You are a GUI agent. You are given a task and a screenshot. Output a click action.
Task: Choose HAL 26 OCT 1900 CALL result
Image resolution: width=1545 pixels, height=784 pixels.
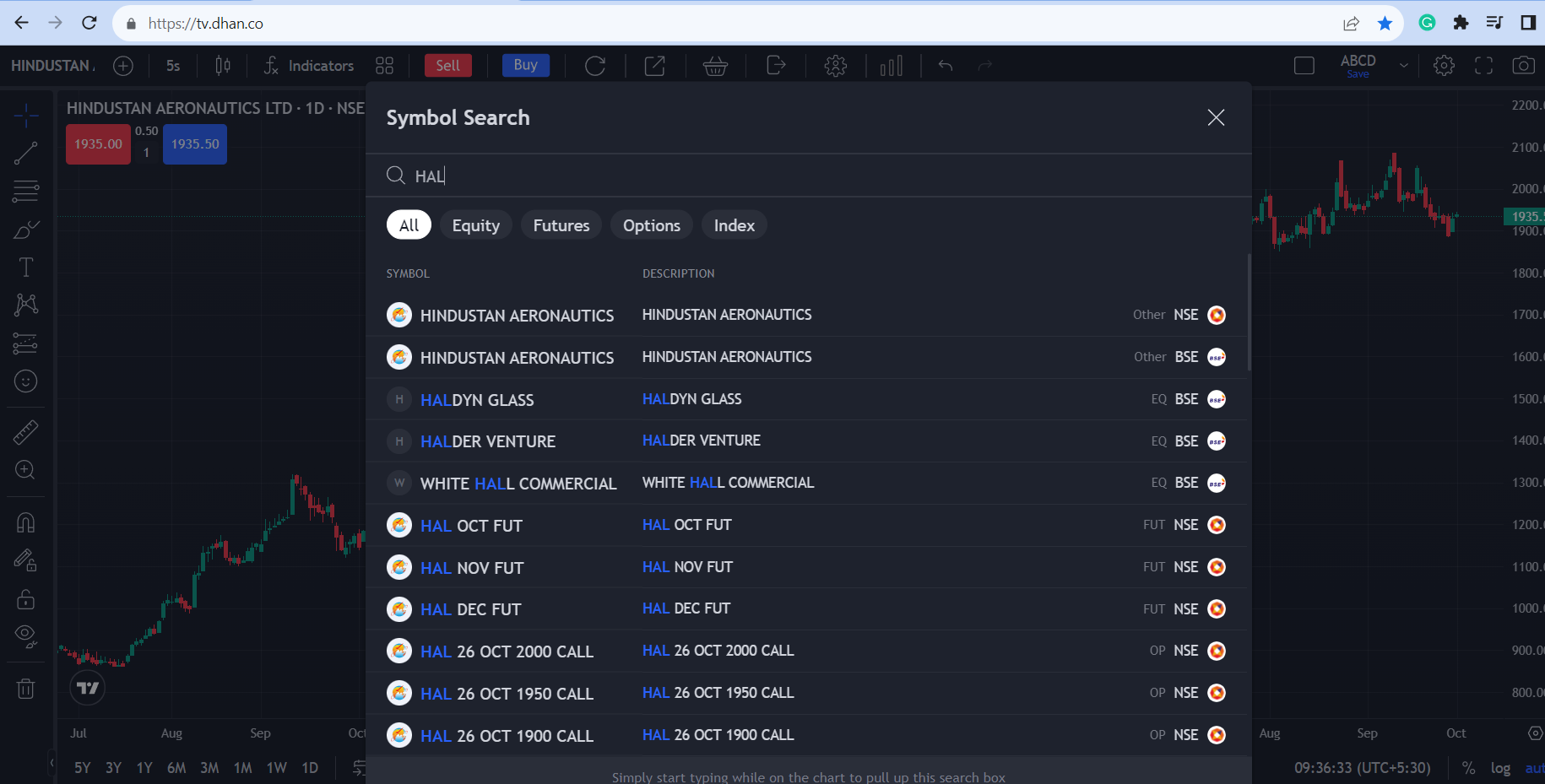click(806, 735)
